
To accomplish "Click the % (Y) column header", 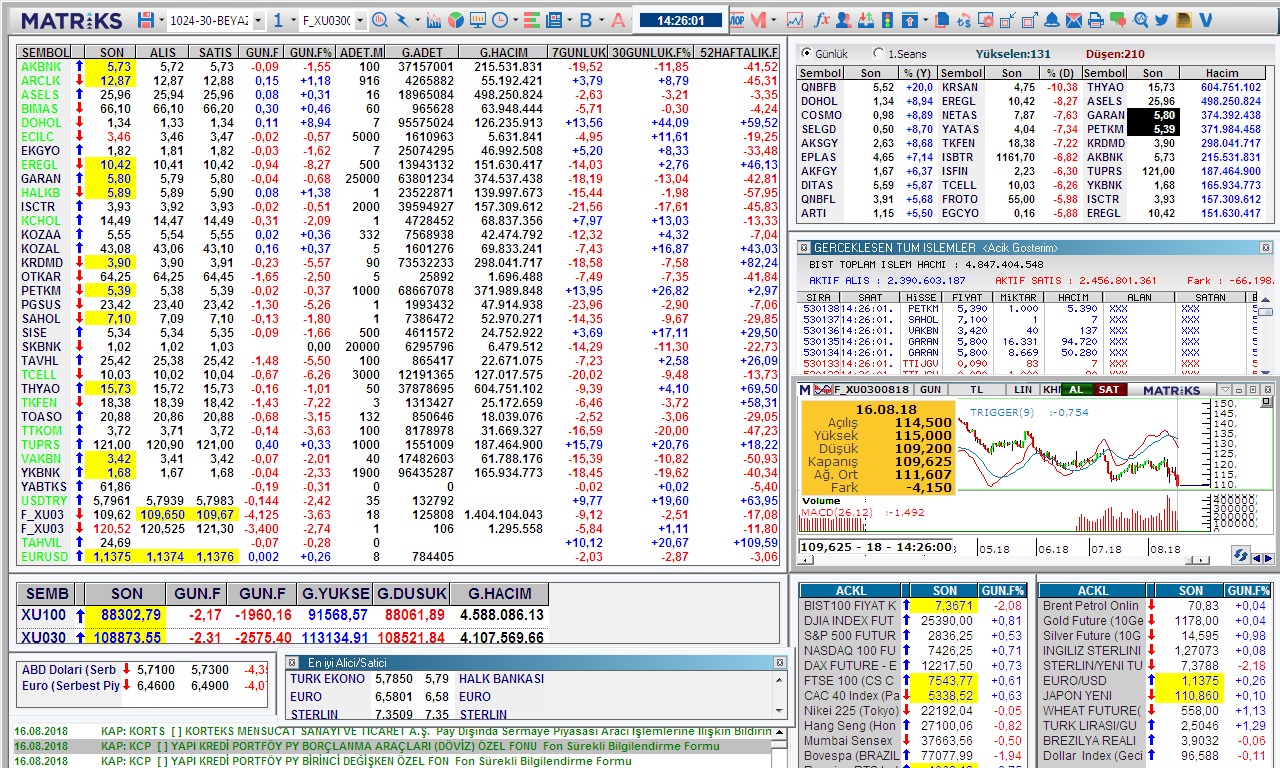I will tap(917, 73).
